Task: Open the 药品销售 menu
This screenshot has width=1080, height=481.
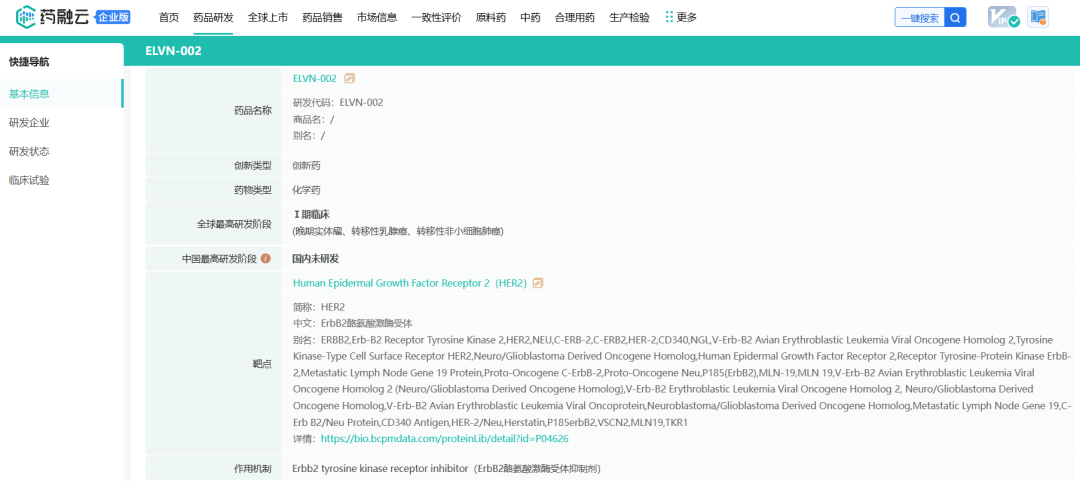Action: pos(322,18)
